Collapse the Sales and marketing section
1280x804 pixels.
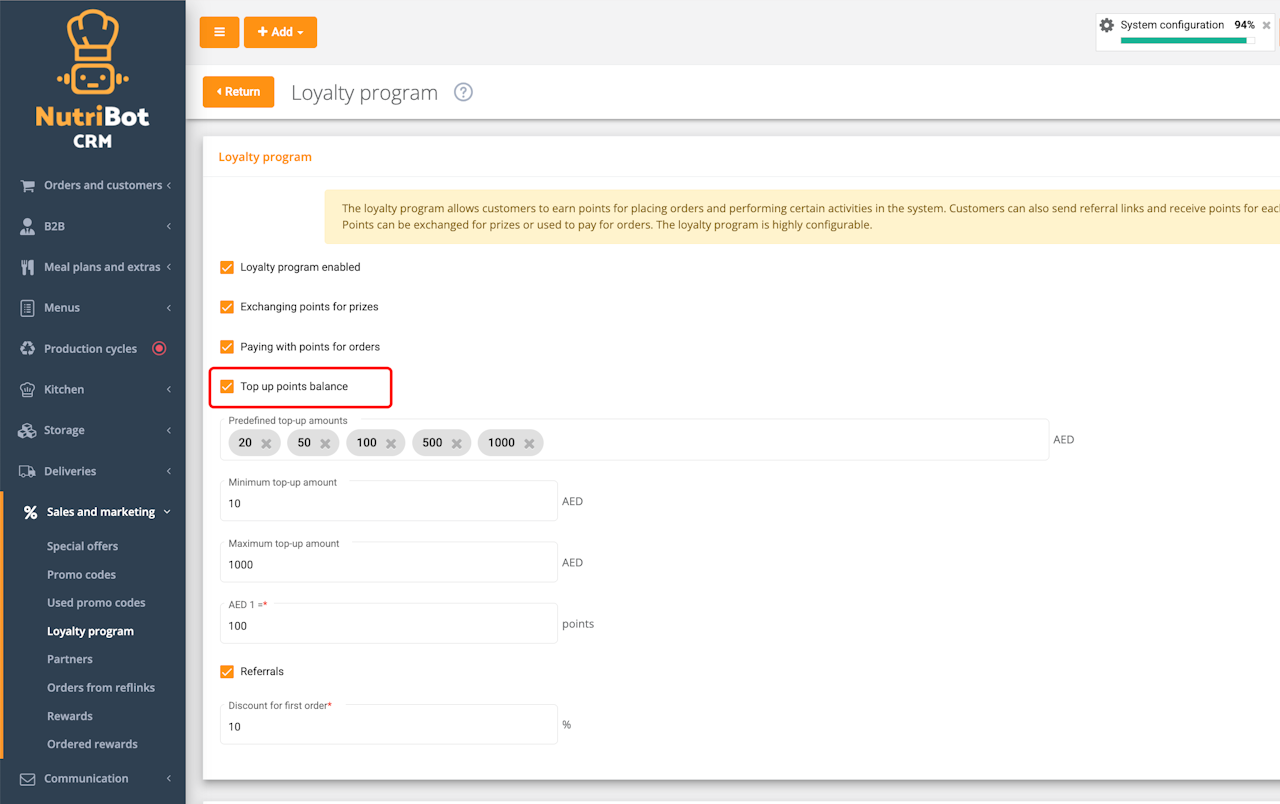(x=93, y=512)
